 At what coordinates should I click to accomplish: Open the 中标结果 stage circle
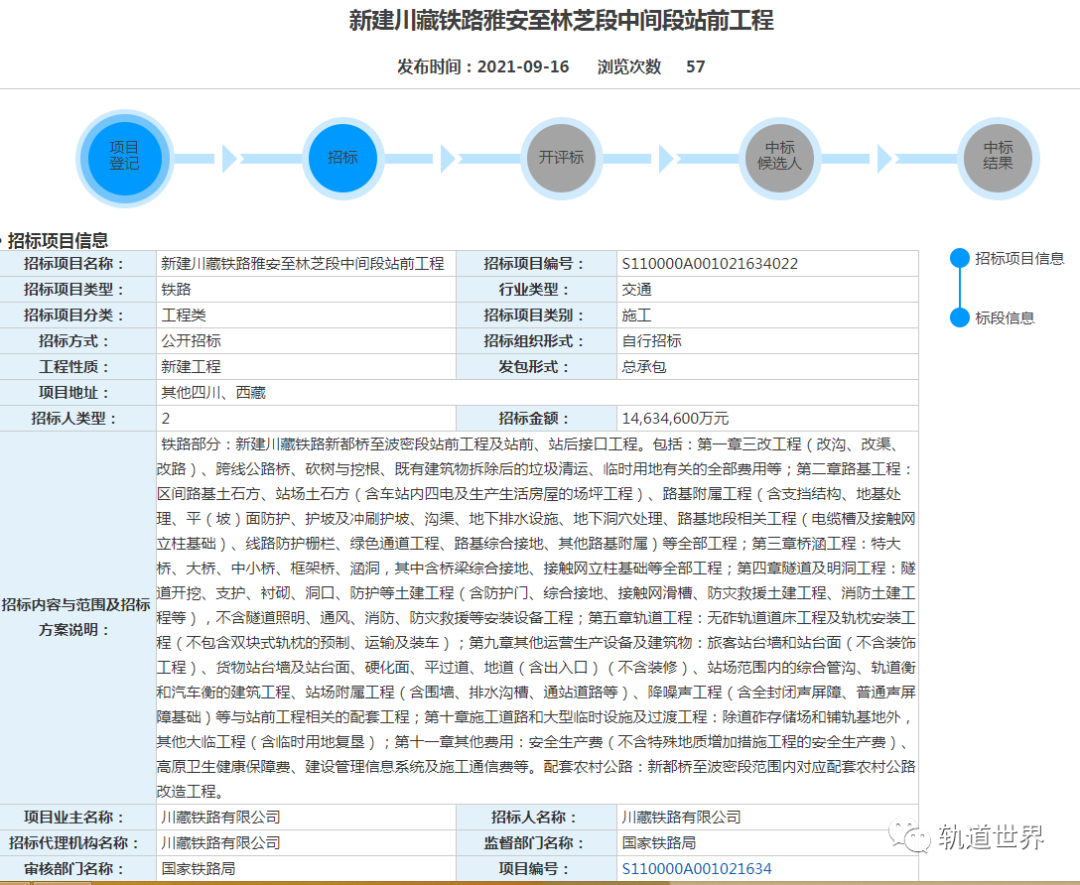click(x=997, y=157)
